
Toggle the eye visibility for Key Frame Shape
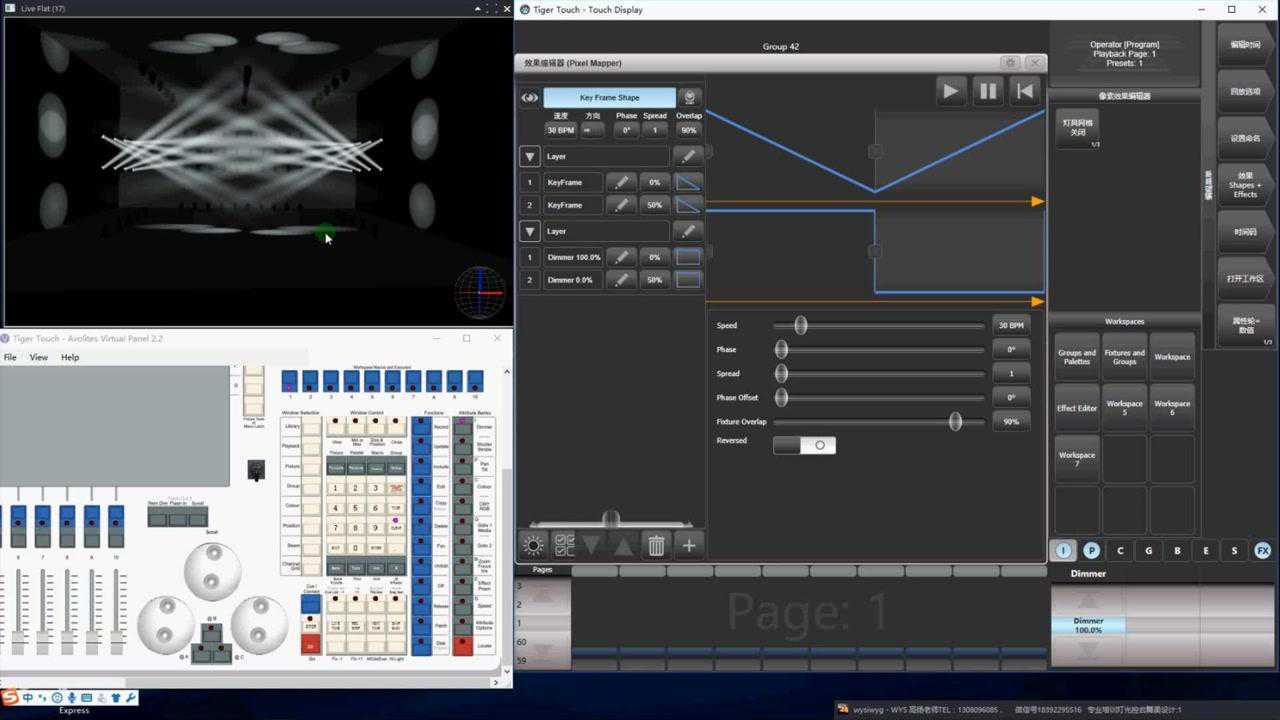[x=530, y=98]
